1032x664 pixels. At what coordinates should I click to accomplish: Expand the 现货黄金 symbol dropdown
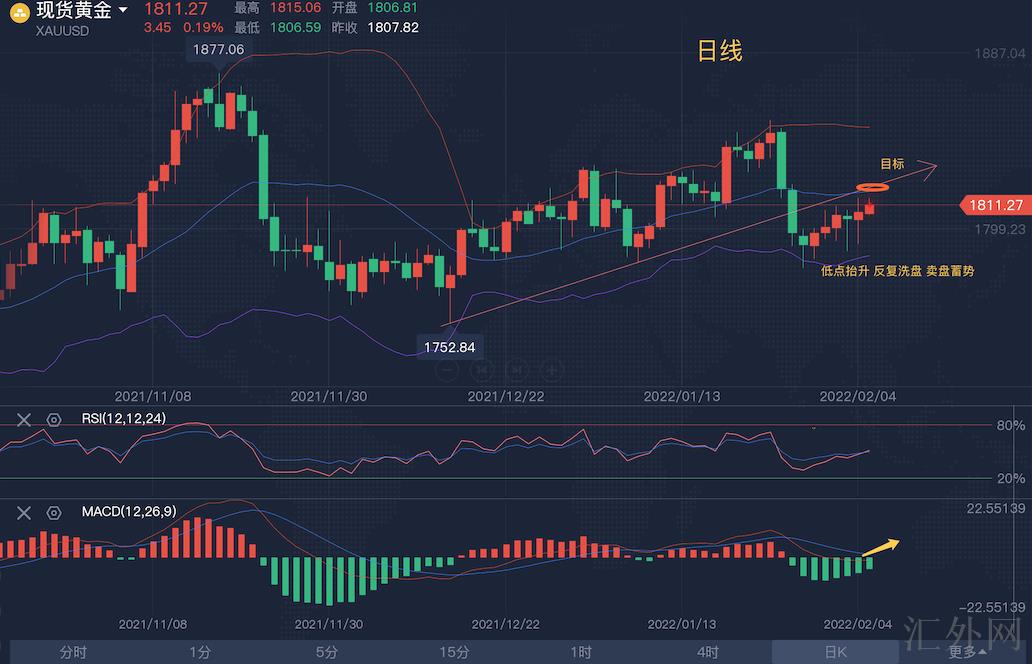[123, 11]
